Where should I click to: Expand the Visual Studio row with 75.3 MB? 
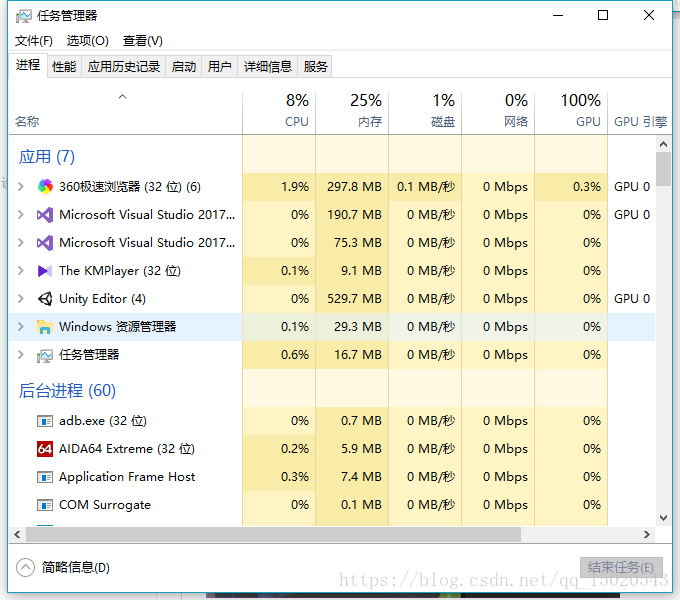20,243
